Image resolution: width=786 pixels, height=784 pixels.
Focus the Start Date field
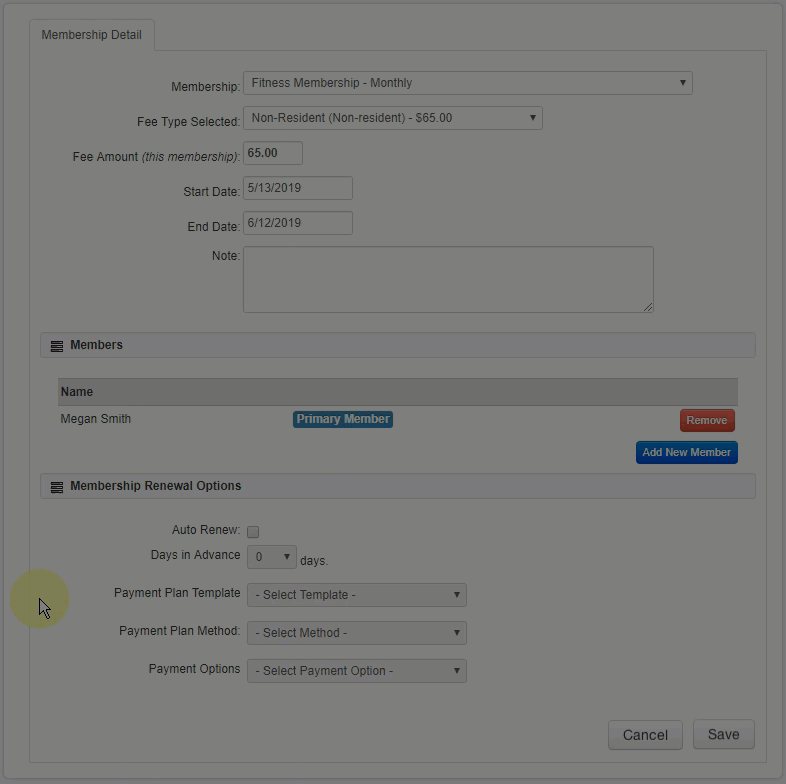coord(297,188)
